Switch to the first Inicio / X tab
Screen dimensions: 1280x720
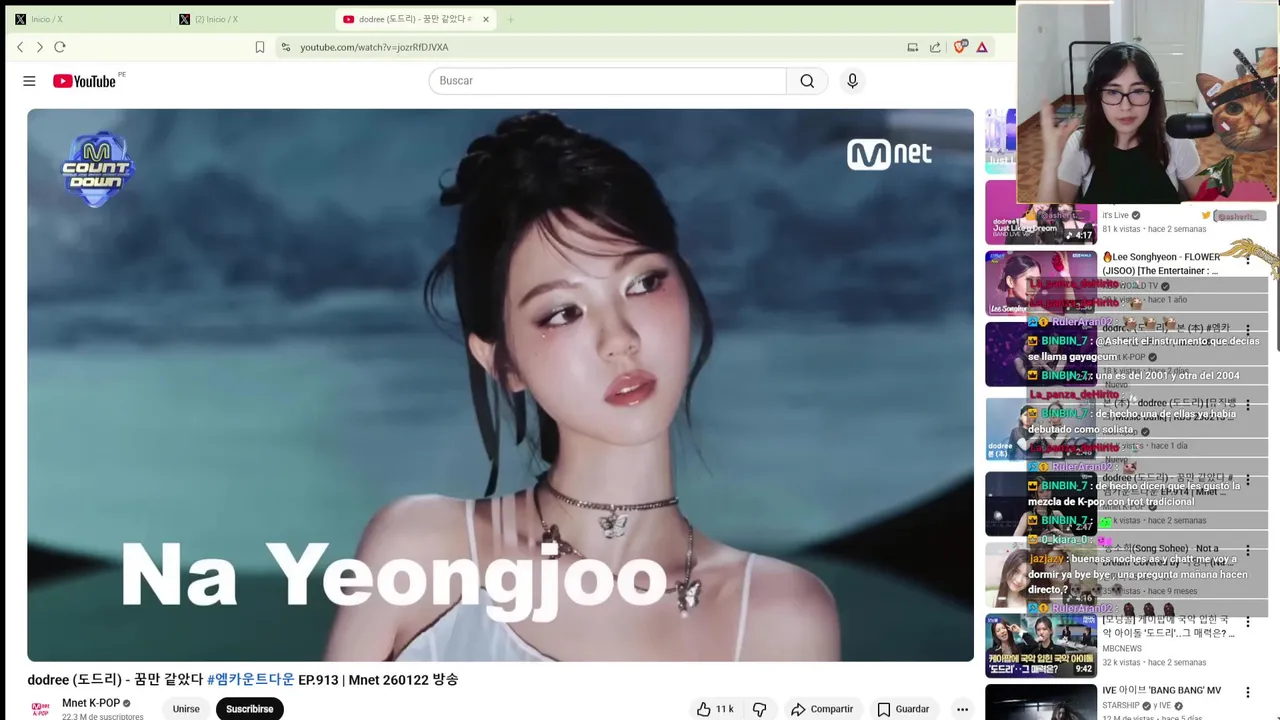coord(87,19)
